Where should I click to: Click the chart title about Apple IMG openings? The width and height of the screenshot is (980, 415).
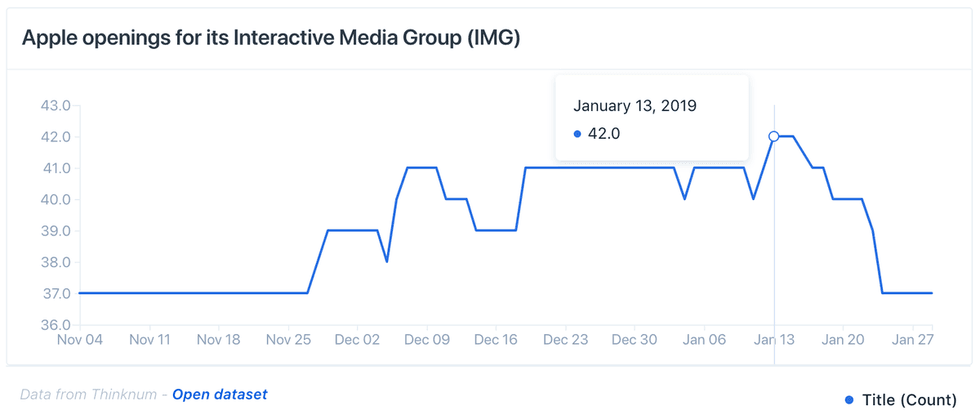pos(271,38)
